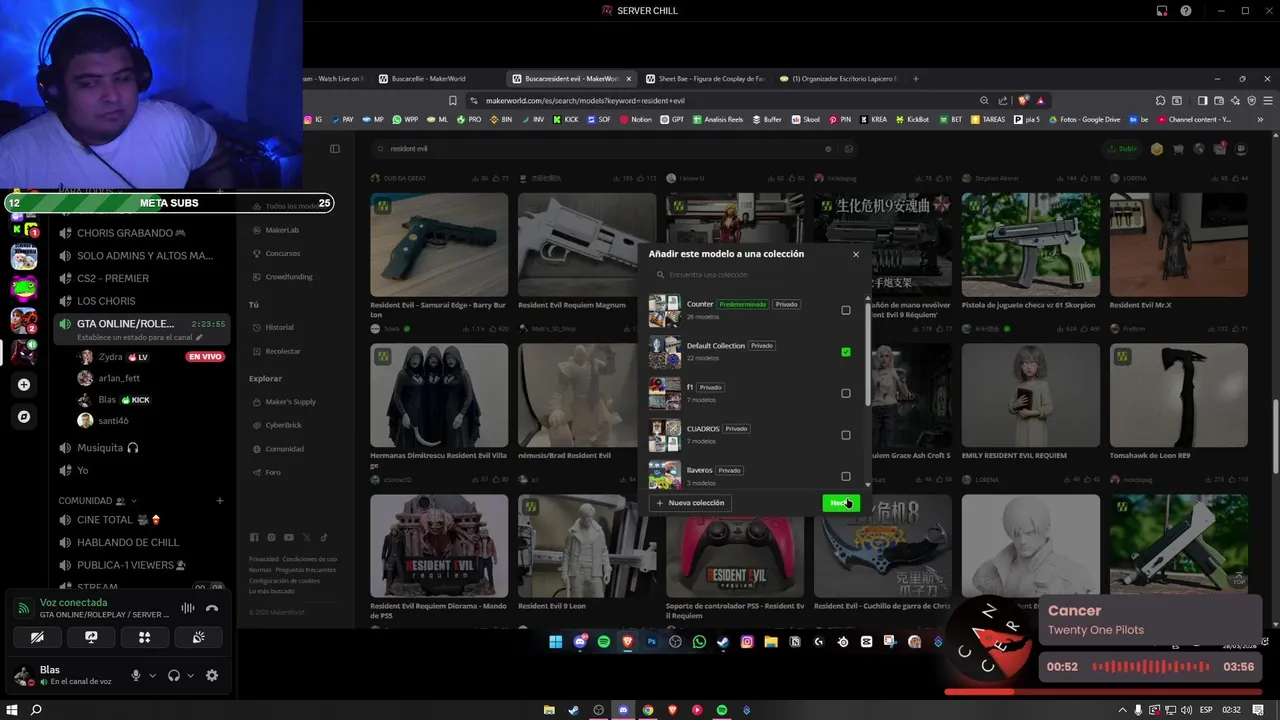Image resolution: width=1280 pixels, height=720 pixels.
Task: Open Historial in MakerWorld sidebar
Action: [279, 327]
